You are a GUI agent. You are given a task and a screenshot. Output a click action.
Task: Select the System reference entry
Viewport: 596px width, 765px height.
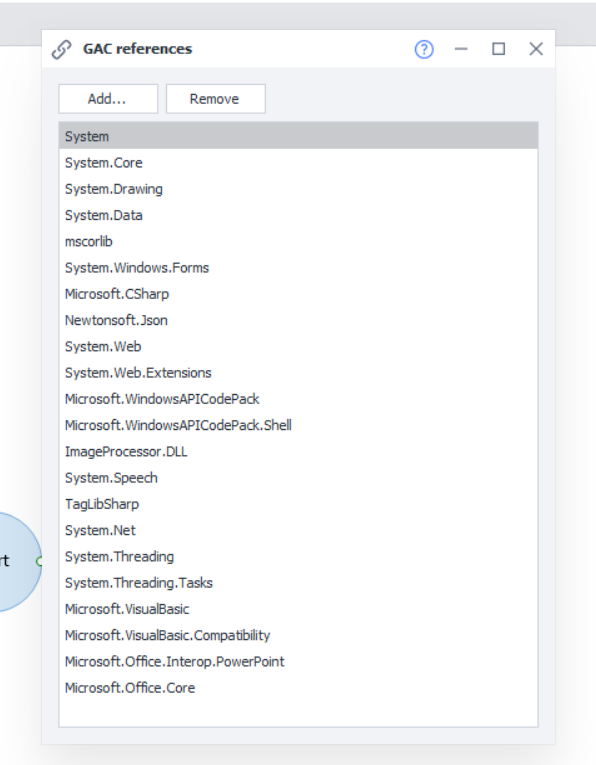tap(298, 136)
